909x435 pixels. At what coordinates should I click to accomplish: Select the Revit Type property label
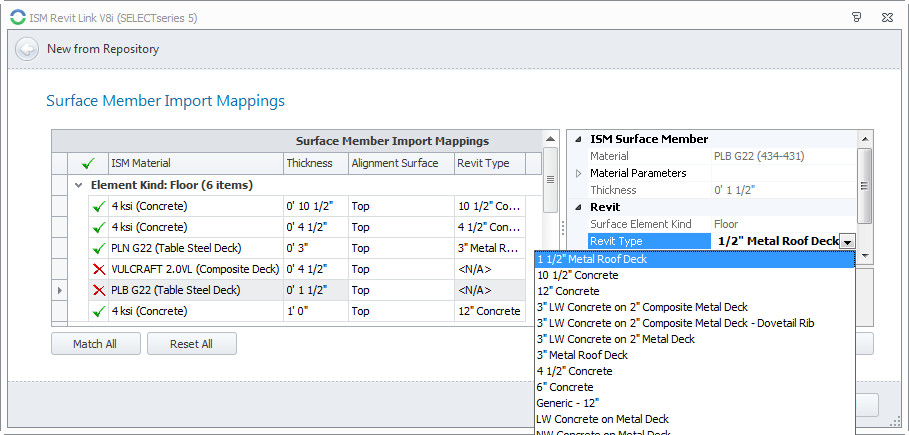tap(649, 241)
